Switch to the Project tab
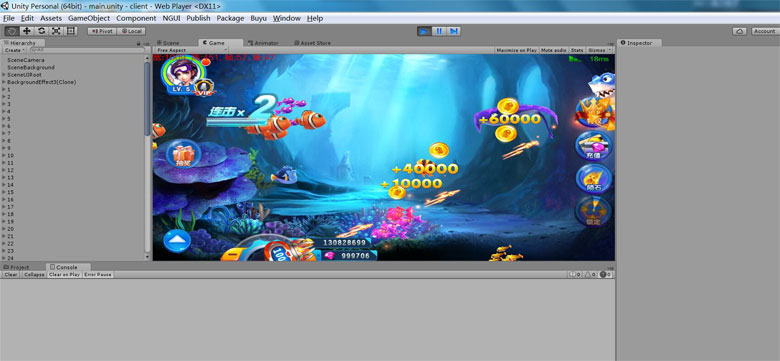 [17, 267]
